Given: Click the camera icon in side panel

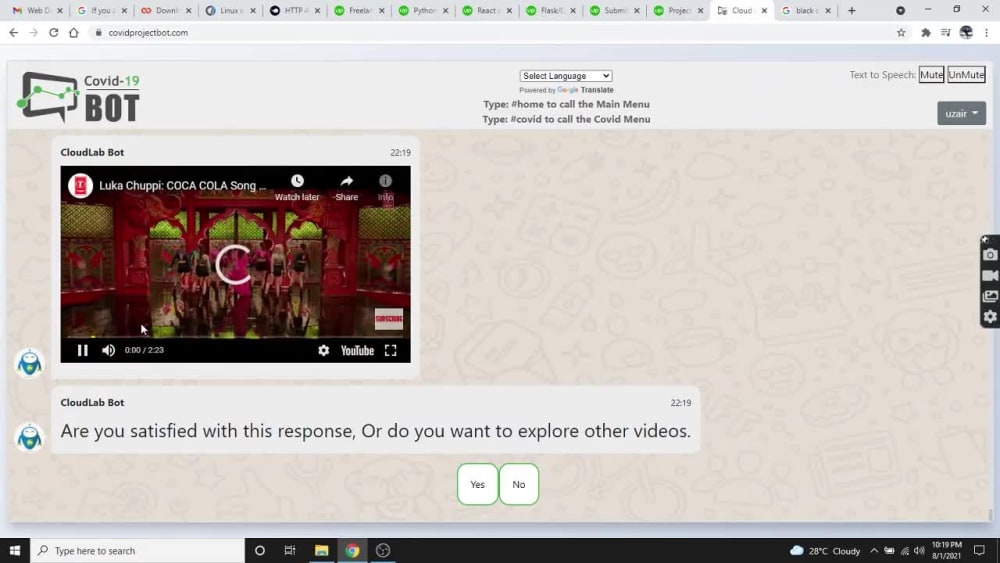Looking at the screenshot, I should (990, 255).
